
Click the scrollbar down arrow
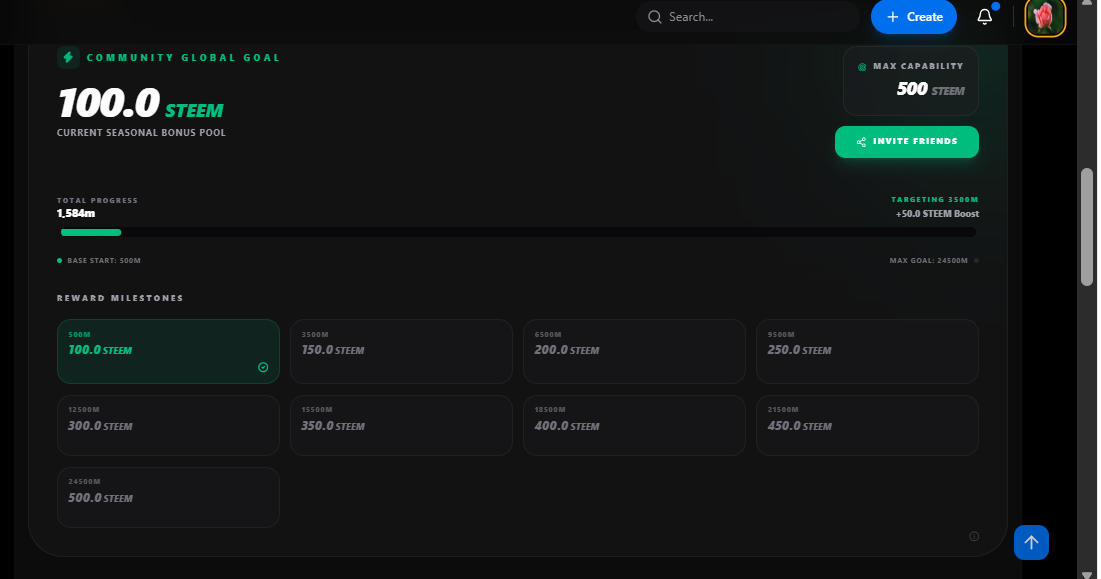tap(1087, 574)
